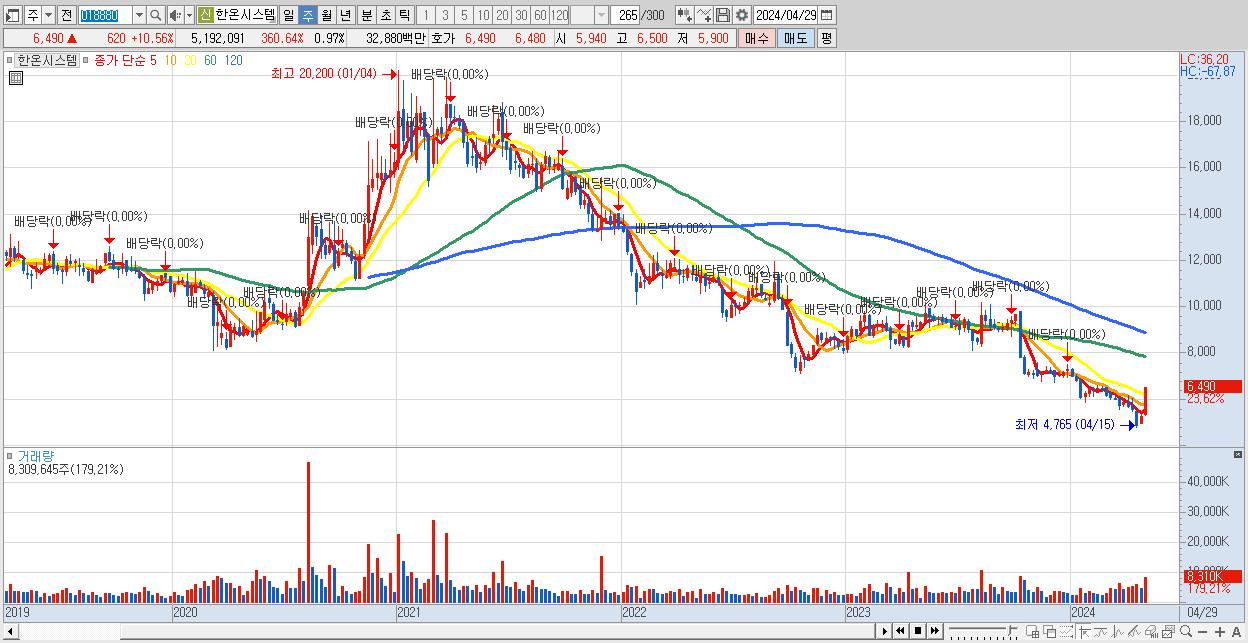Image resolution: width=1248 pixels, height=643 pixels.
Task: Zoom in with the plus icon
Action: coord(1219,632)
